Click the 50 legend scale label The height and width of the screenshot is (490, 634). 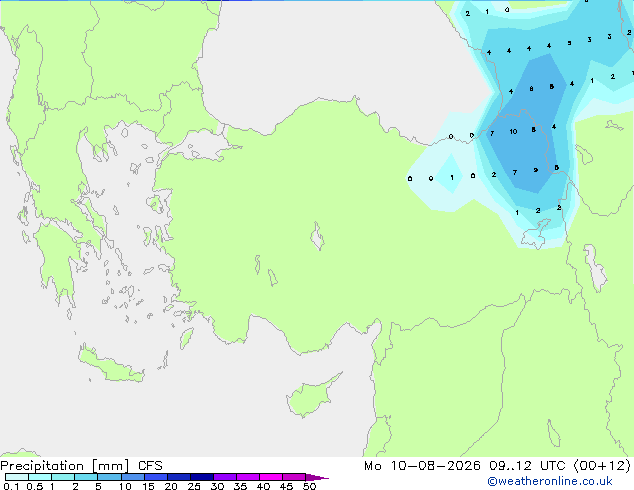pyautogui.click(x=309, y=486)
